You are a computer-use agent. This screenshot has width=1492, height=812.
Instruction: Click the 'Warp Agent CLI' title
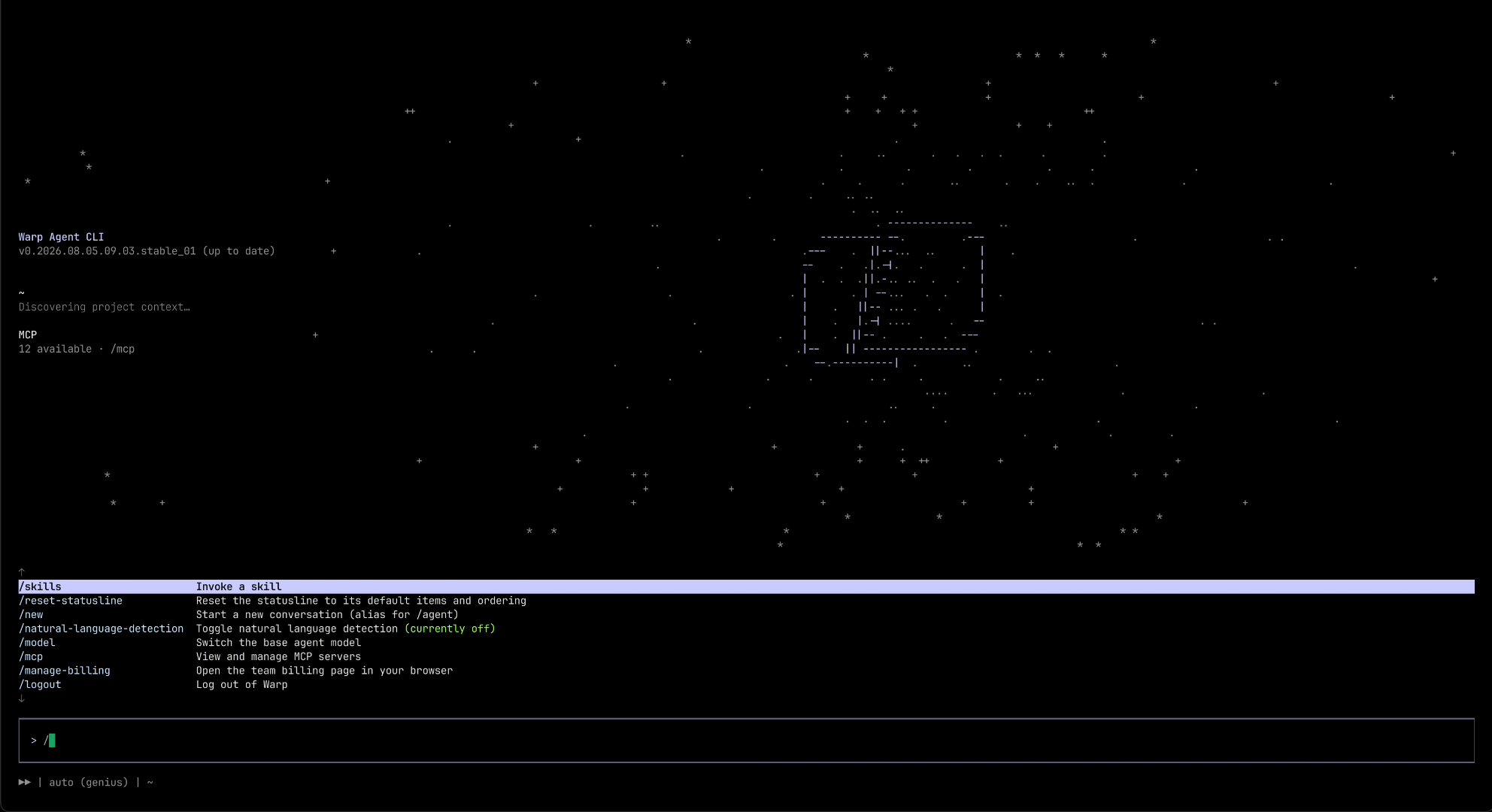(x=62, y=237)
